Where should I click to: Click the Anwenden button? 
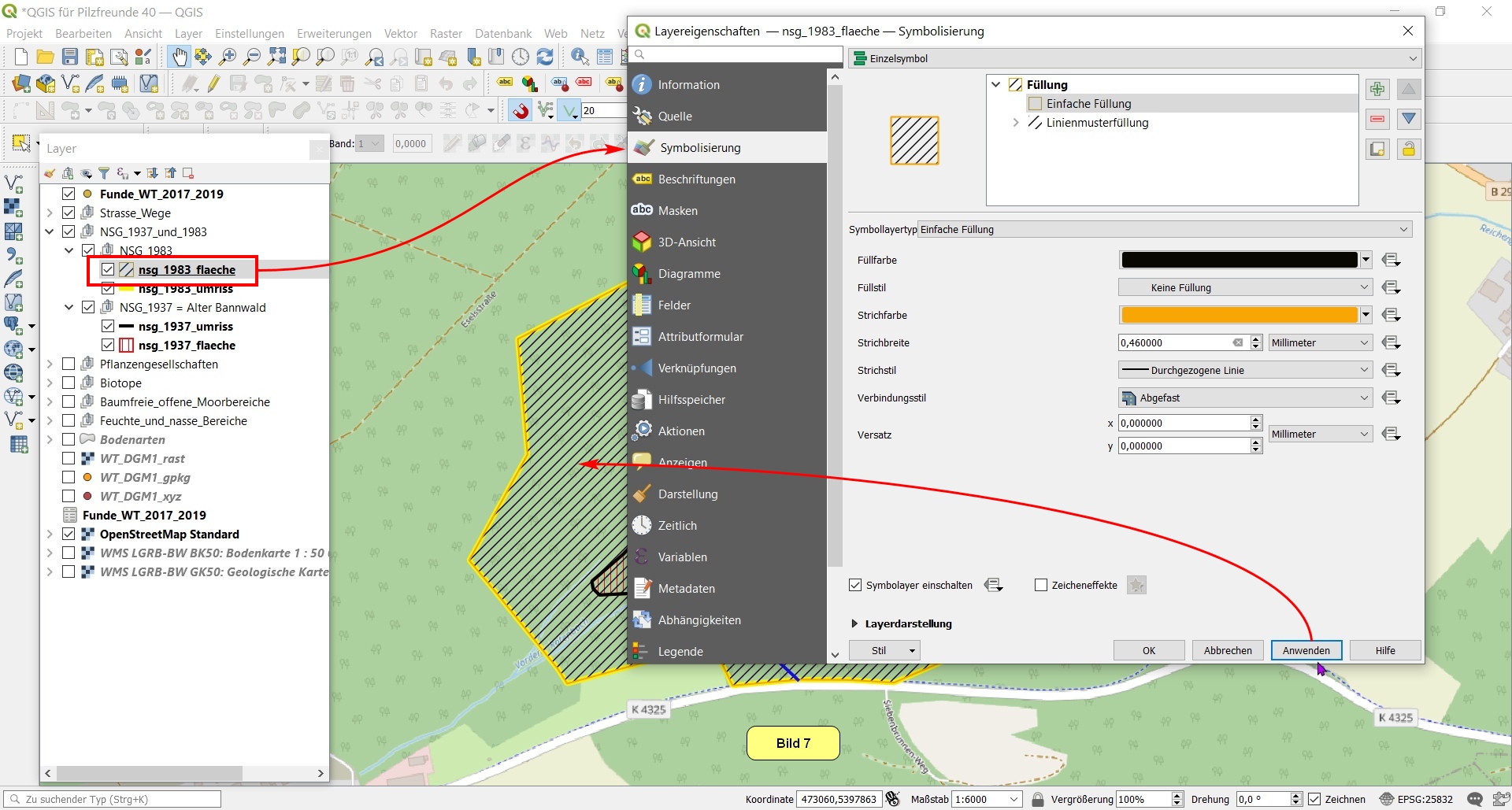click(x=1306, y=650)
